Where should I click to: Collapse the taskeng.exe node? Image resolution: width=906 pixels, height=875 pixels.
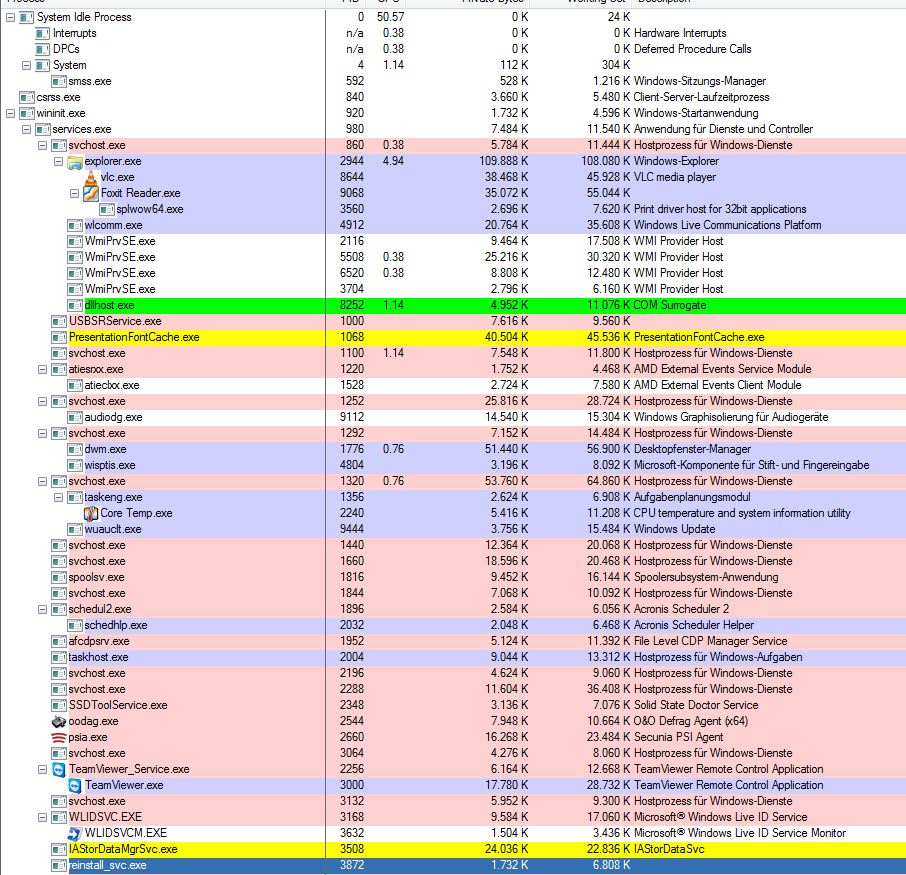pyautogui.click(x=58, y=497)
